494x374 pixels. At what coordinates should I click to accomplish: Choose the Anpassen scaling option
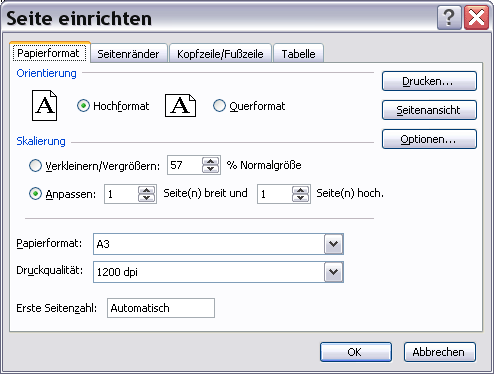[x=35, y=194]
